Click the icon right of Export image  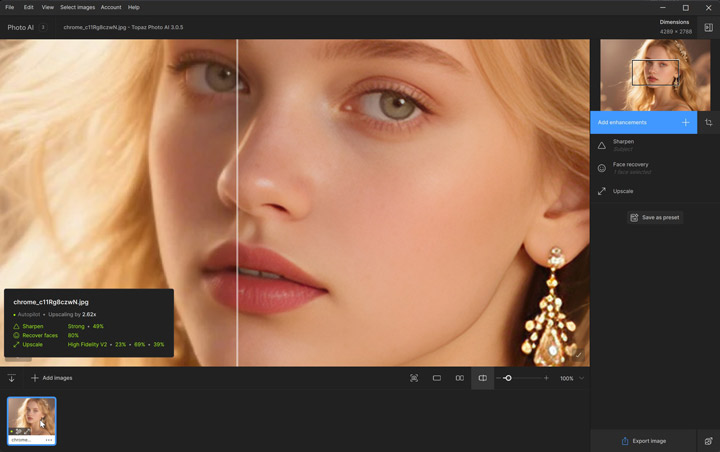coord(709,441)
